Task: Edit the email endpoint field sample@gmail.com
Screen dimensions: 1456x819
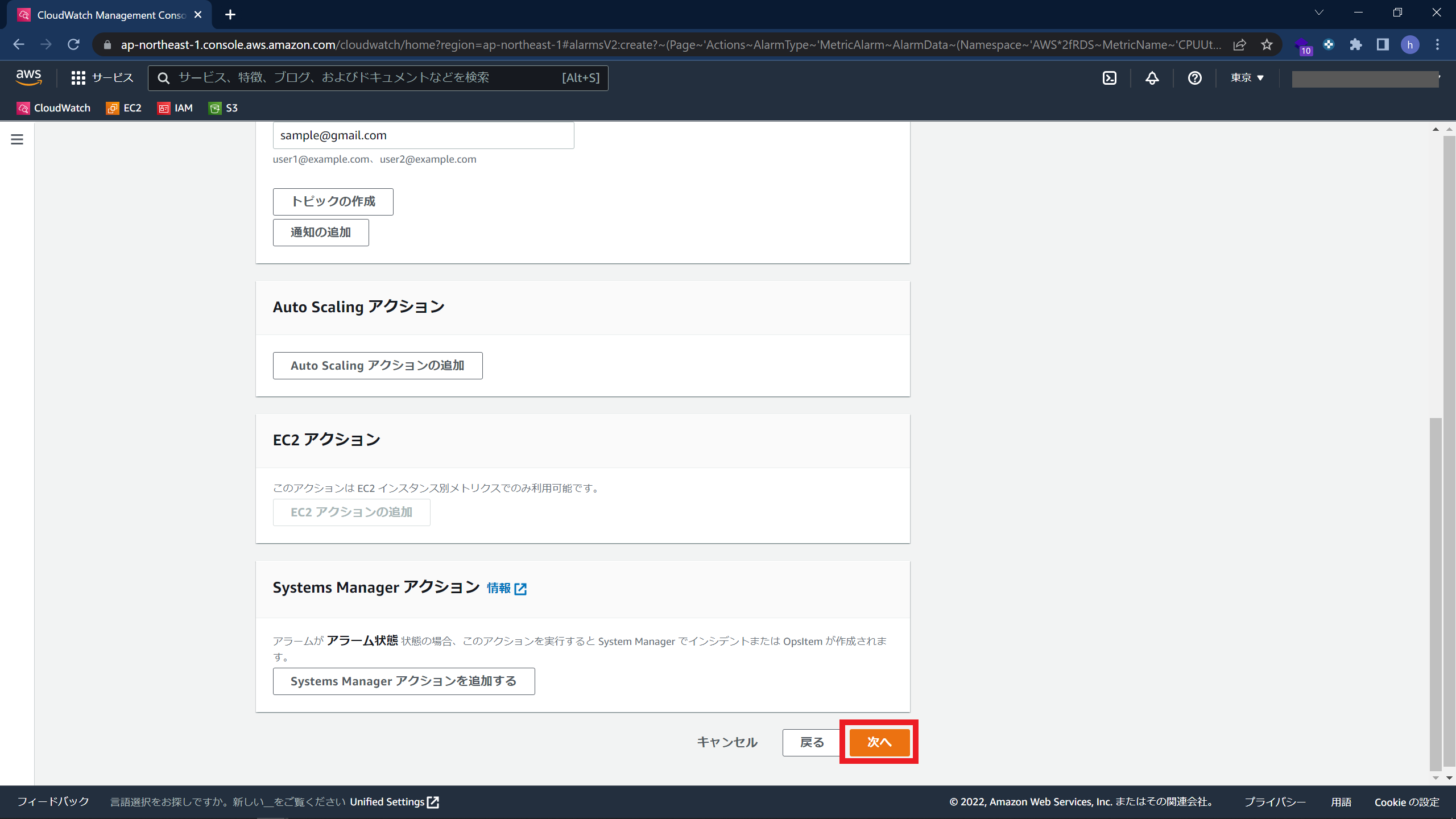Action: (423, 135)
